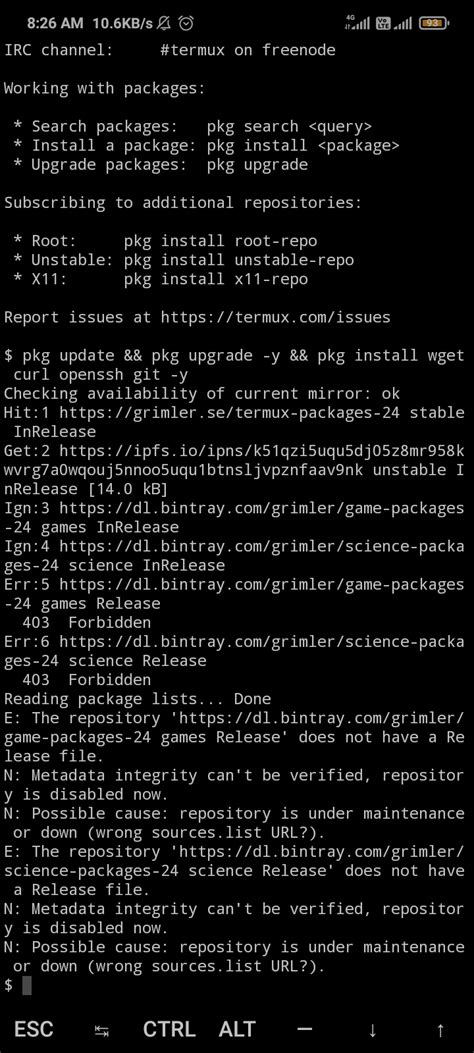Open the https://termux.com/issues link
Screen dimensions: 474x1053
(x=275, y=317)
